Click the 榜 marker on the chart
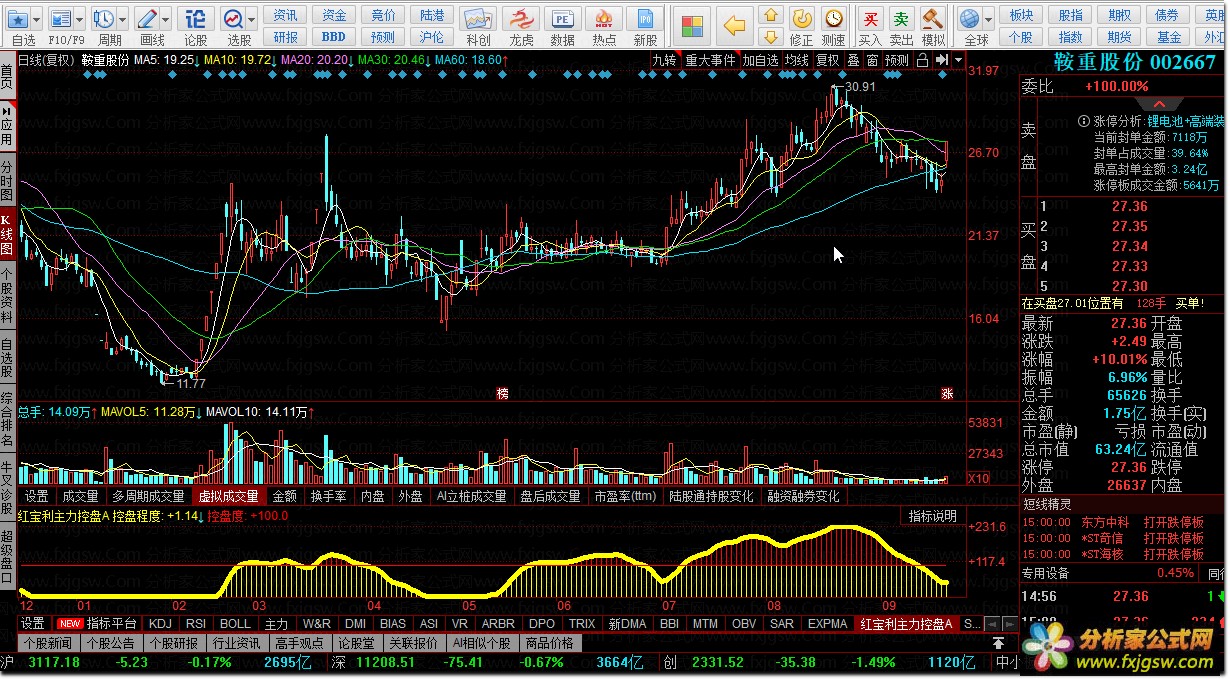The width and height of the screenshot is (1230, 679). (x=501, y=393)
